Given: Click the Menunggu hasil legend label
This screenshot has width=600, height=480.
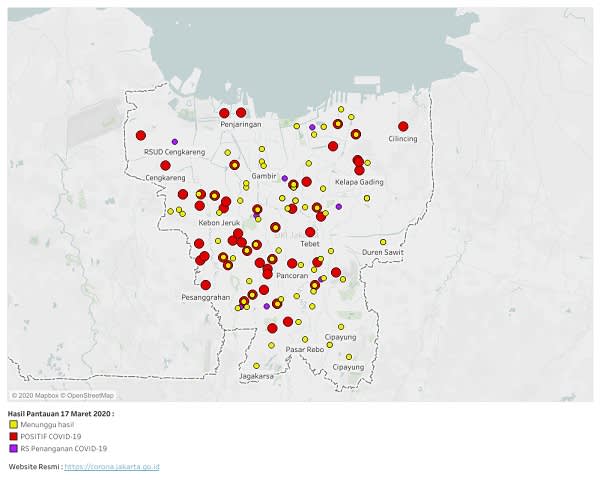Looking at the screenshot, I should click(x=48, y=424).
